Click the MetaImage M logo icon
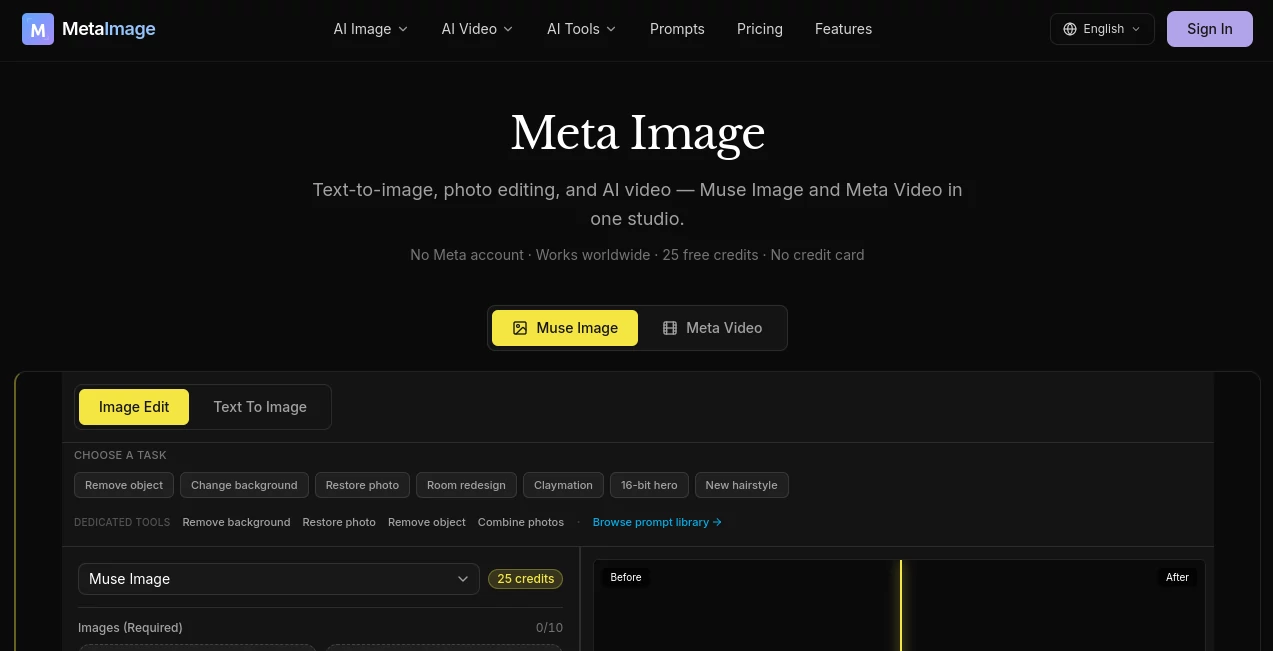 [38, 29]
